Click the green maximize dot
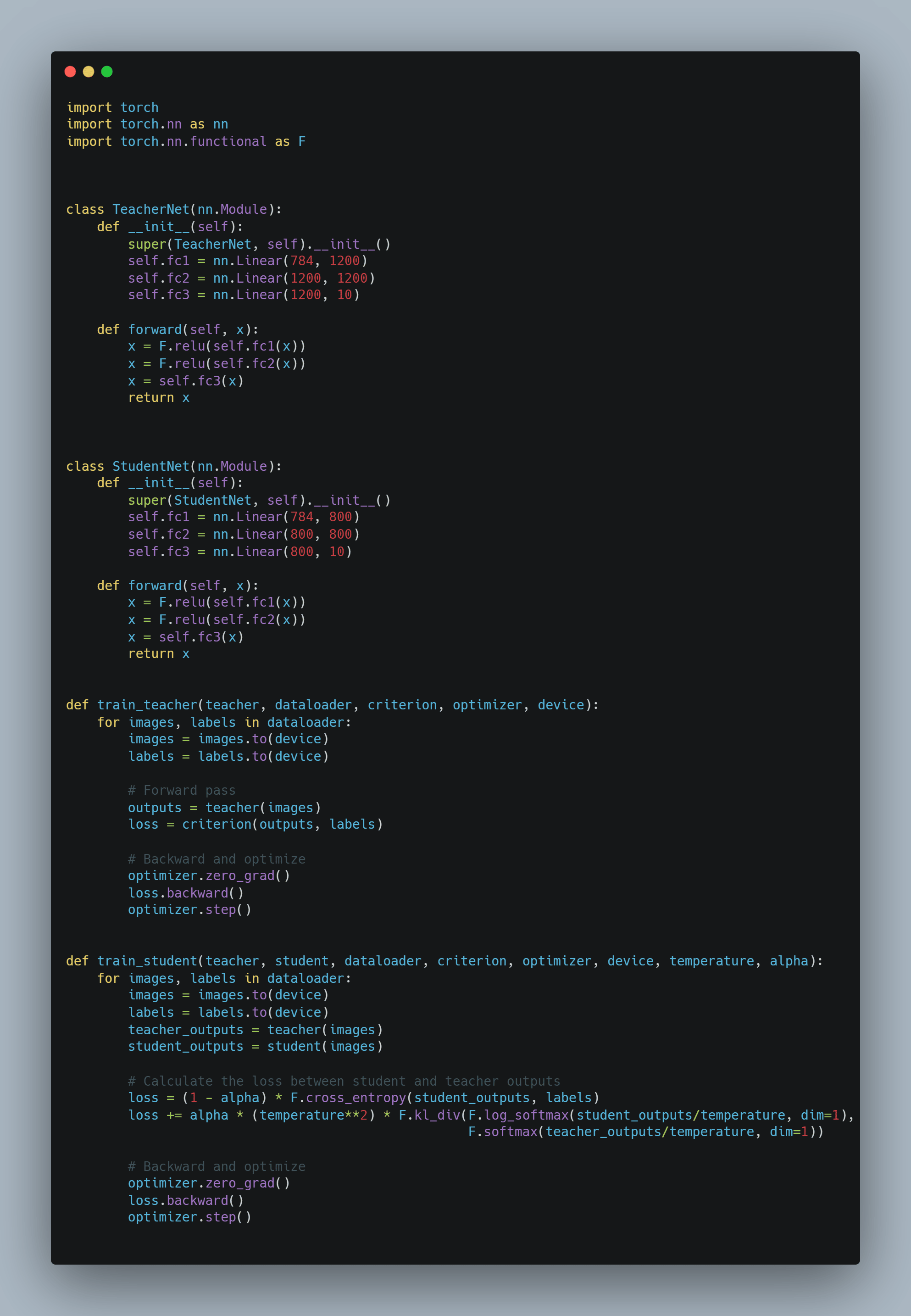 [x=107, y=72]
